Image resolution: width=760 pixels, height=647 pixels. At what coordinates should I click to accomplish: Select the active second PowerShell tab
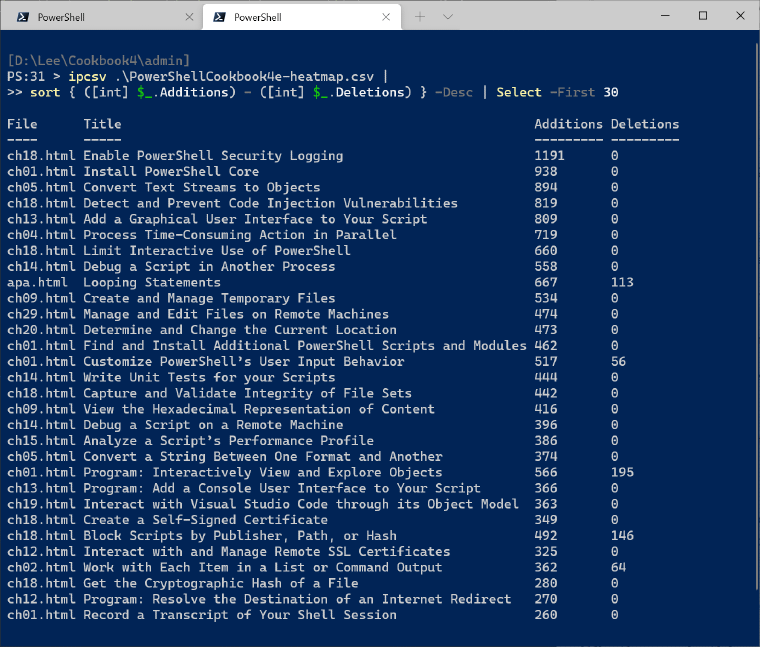click(301, 17)
